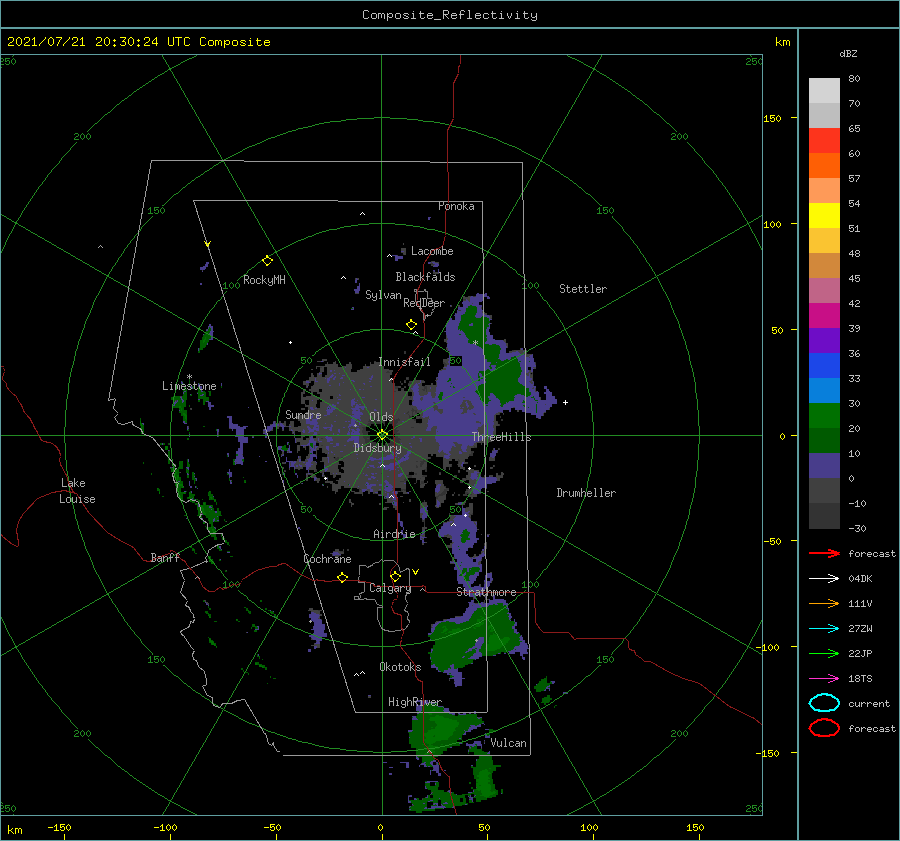Click the Banff label
Screen dimensions: 900x841
click(165, 557)
